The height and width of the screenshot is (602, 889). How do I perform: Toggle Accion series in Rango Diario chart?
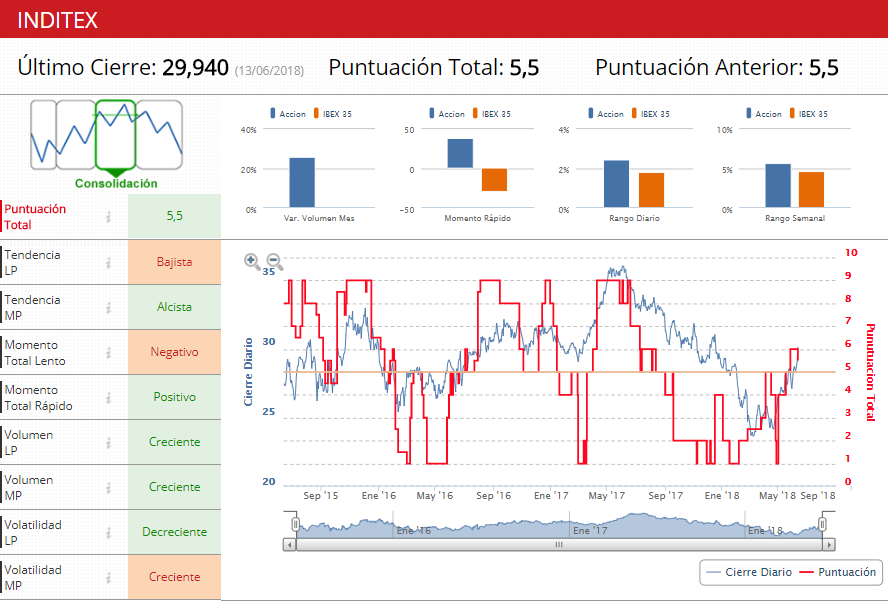click(606, 114)
